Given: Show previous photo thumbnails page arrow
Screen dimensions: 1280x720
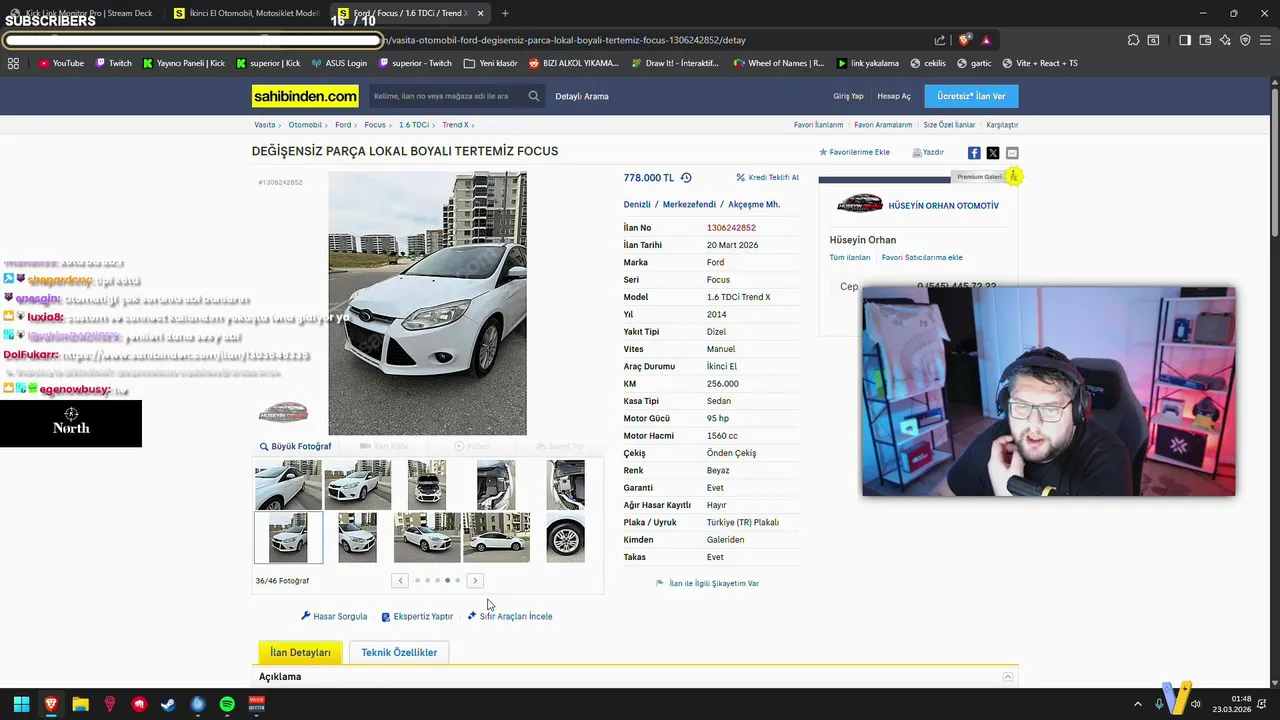Looking at the screenshot, I should click(400, 580).
